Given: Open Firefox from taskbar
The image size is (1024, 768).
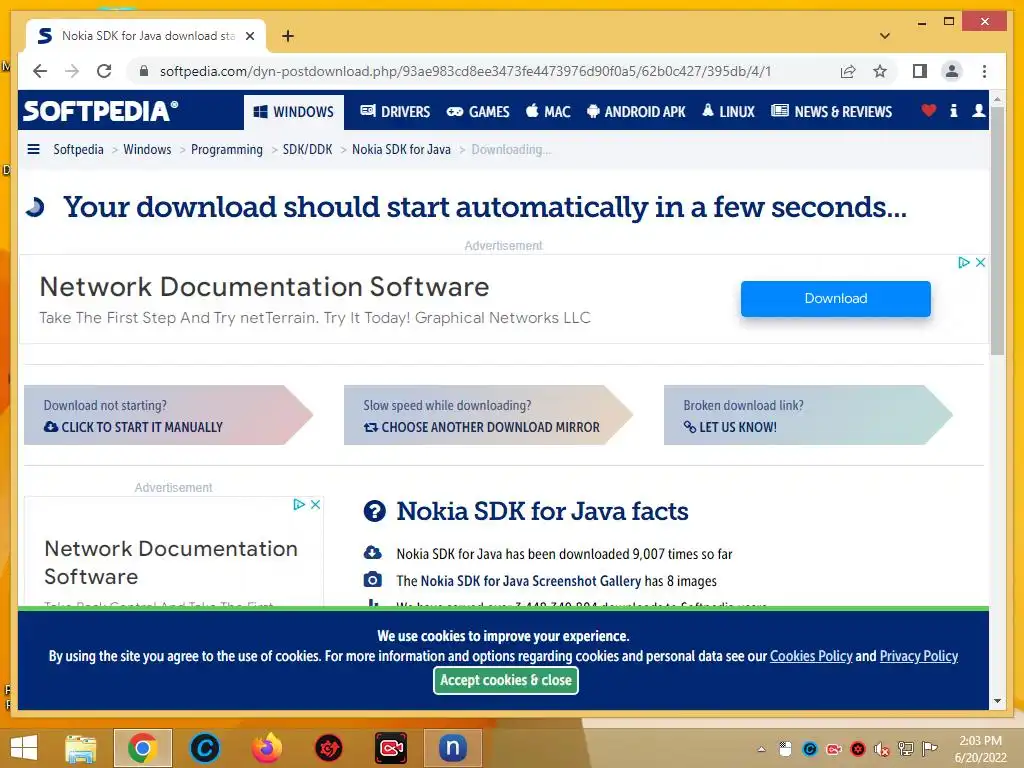Looking at the screenshot, I should click(x=266, y=748).
